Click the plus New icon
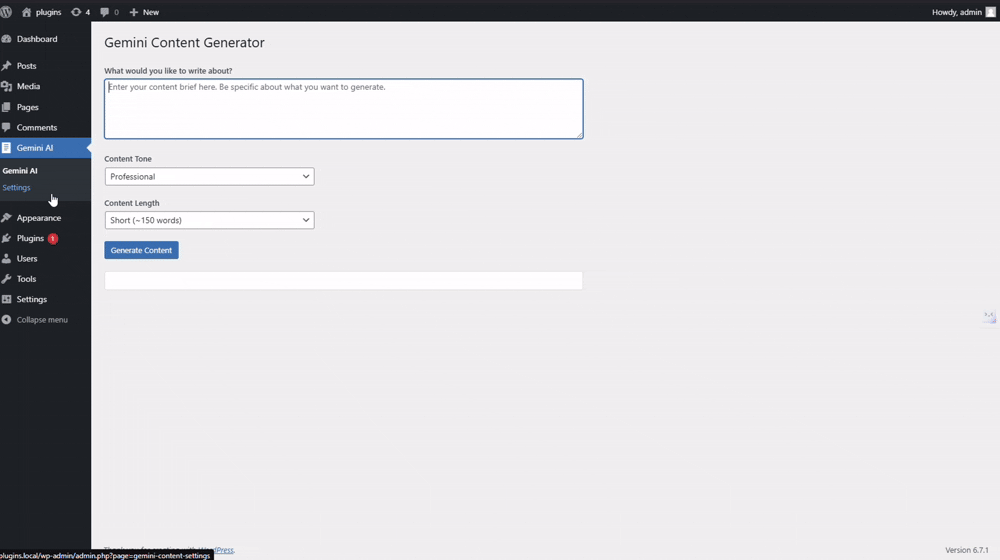This screenshot has height=560, width=1000. tap(133, 12)
